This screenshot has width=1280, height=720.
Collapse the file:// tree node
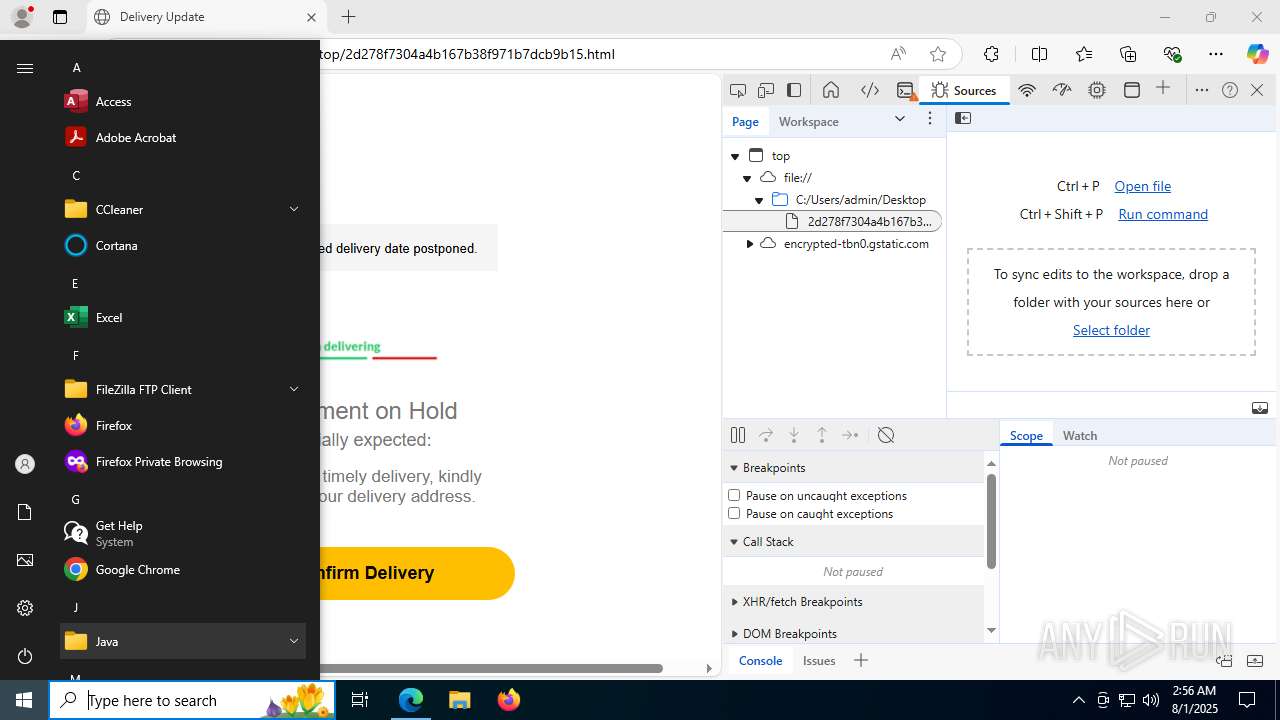click(747, 178)
